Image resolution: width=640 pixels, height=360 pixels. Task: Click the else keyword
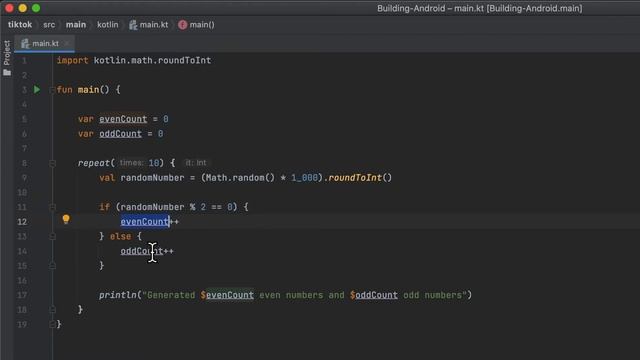(120, 236)
